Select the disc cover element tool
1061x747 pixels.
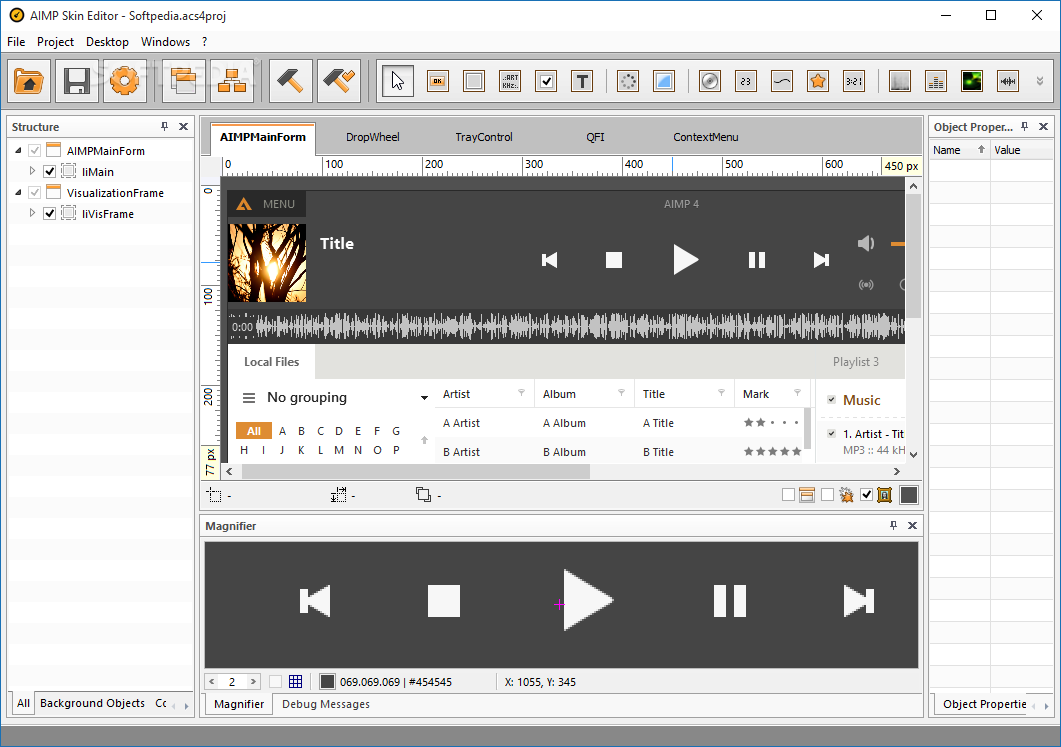[710, 82]
